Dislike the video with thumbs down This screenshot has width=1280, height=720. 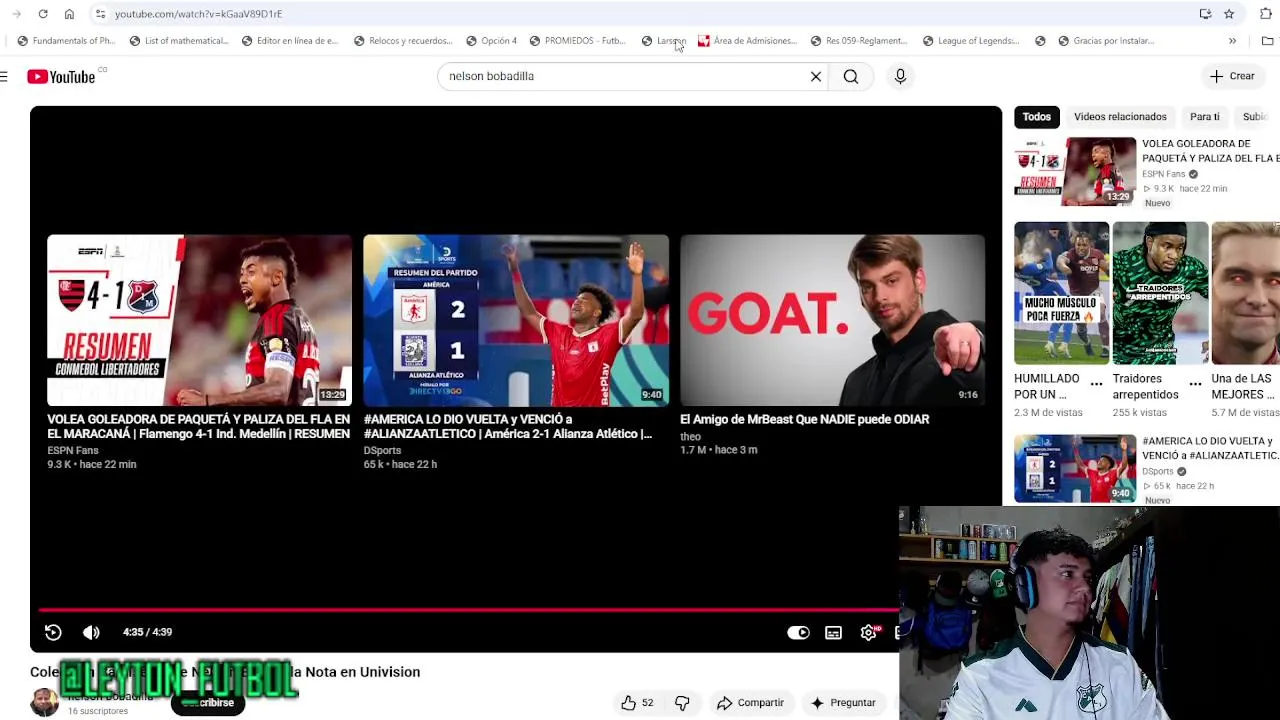point(682,703)
